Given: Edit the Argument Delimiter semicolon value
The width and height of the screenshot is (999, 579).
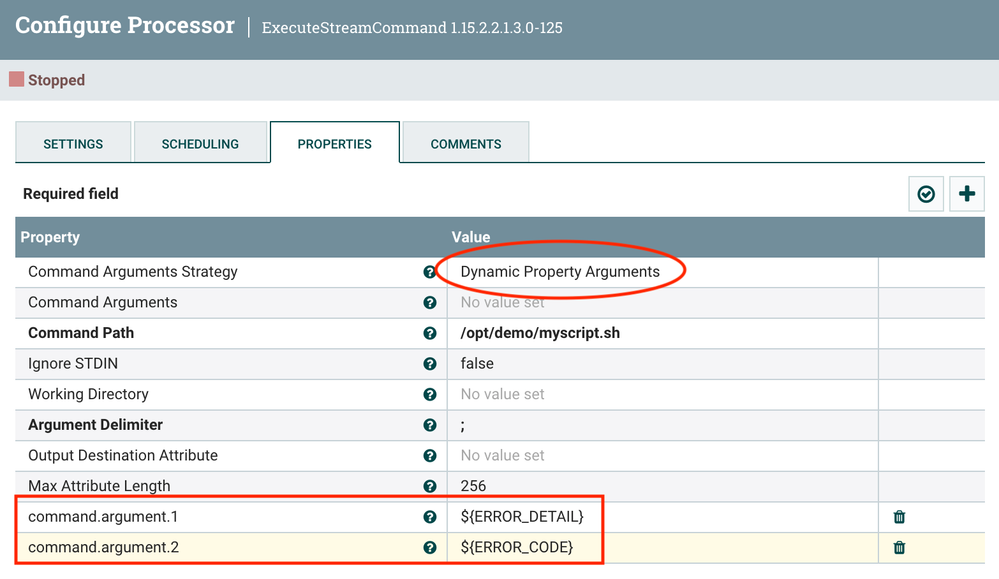Looking at the screenshot, I should tap(663, 425).
